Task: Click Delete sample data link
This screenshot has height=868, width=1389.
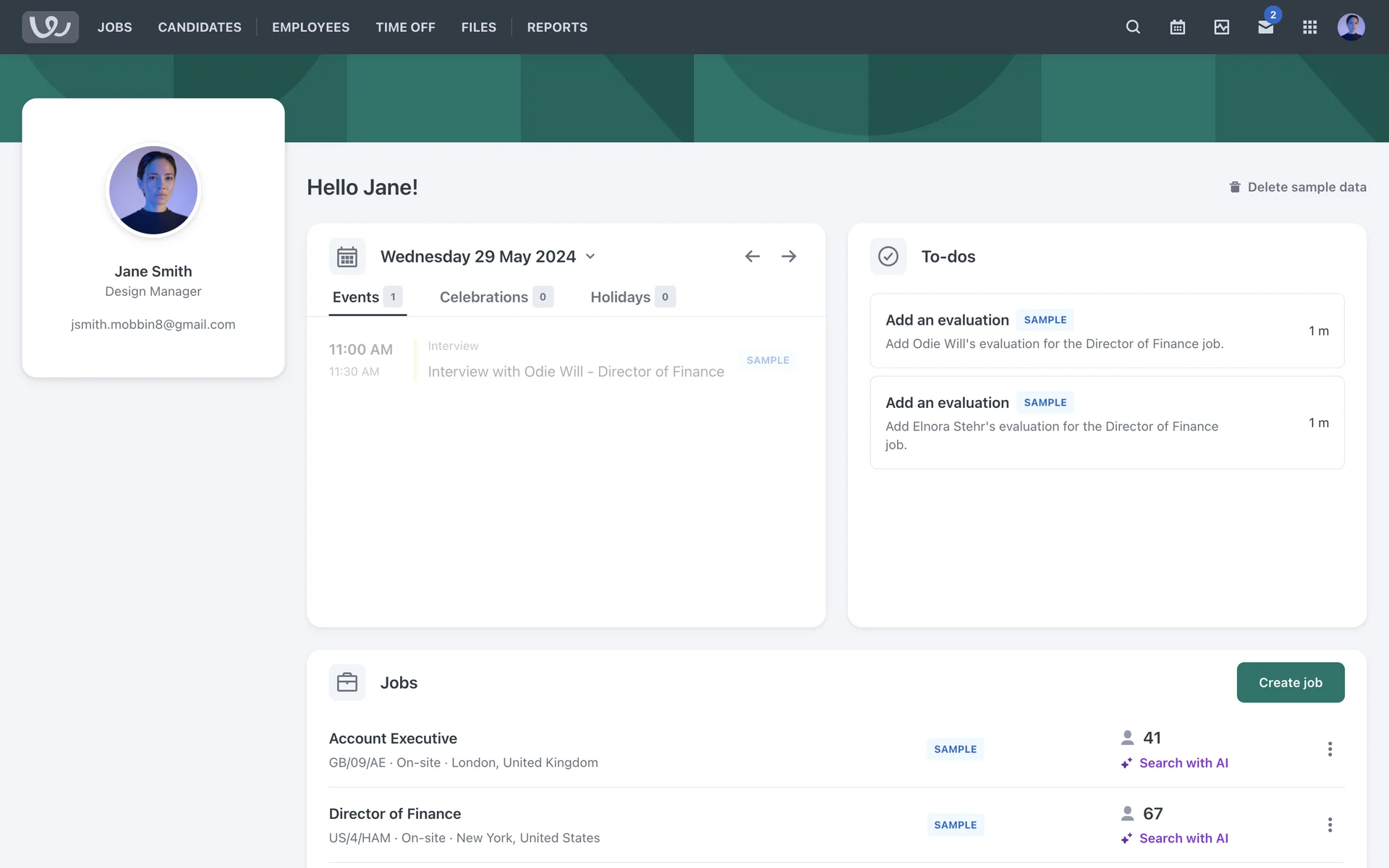Action: [x=1298, y=187]
